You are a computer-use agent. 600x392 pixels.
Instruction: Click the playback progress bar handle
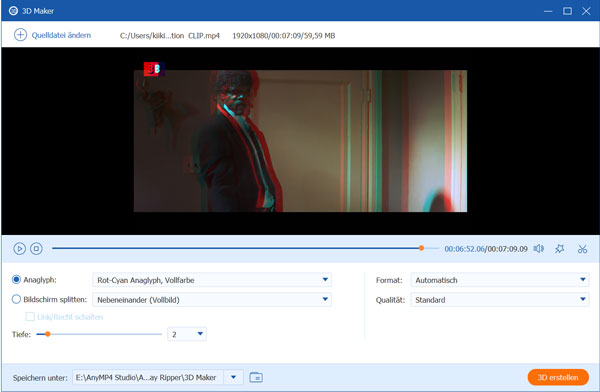[x=421, y=248]
